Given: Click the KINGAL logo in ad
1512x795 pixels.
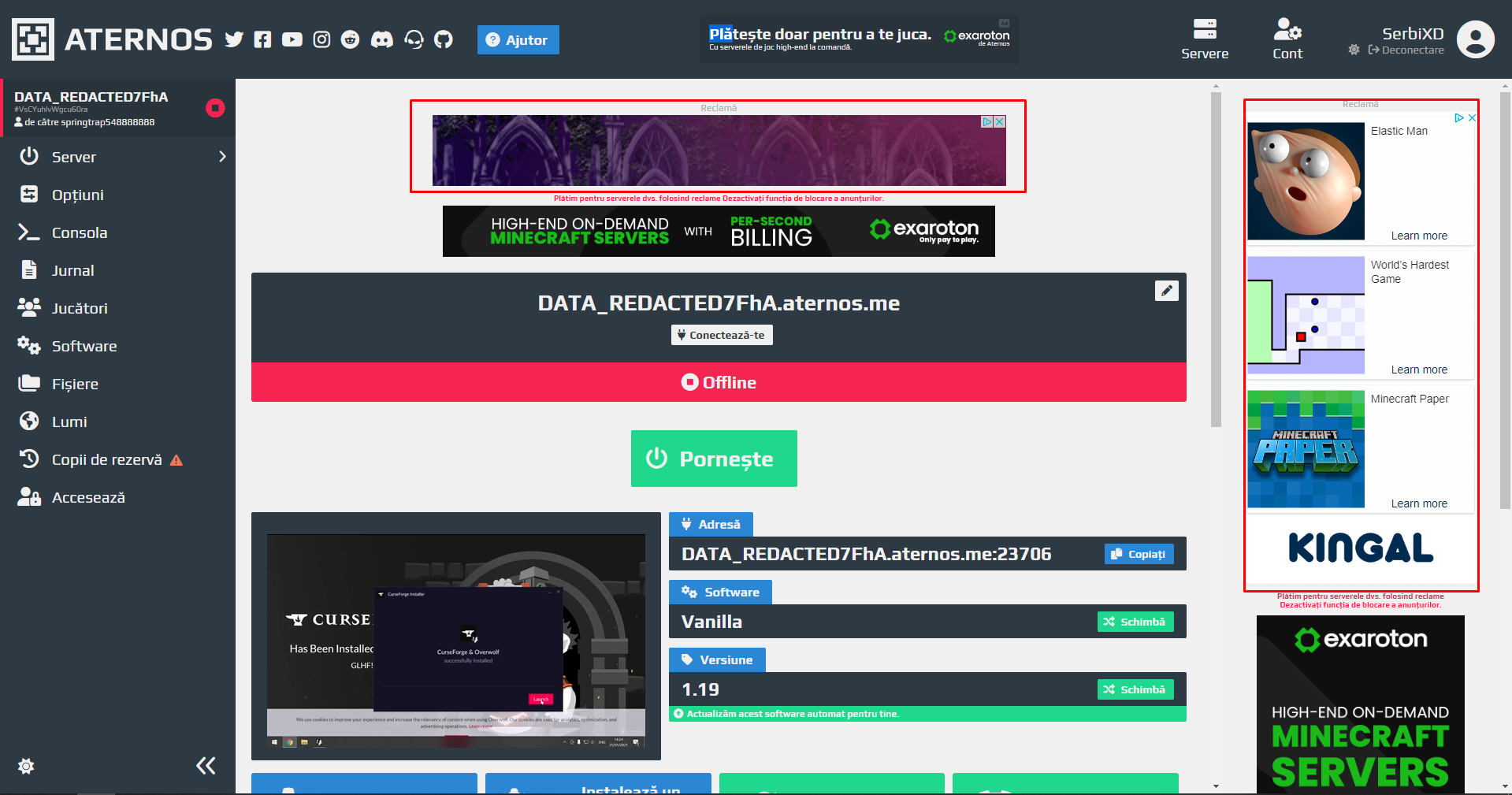Looking at the screenshot, I should click(1361, 548).
